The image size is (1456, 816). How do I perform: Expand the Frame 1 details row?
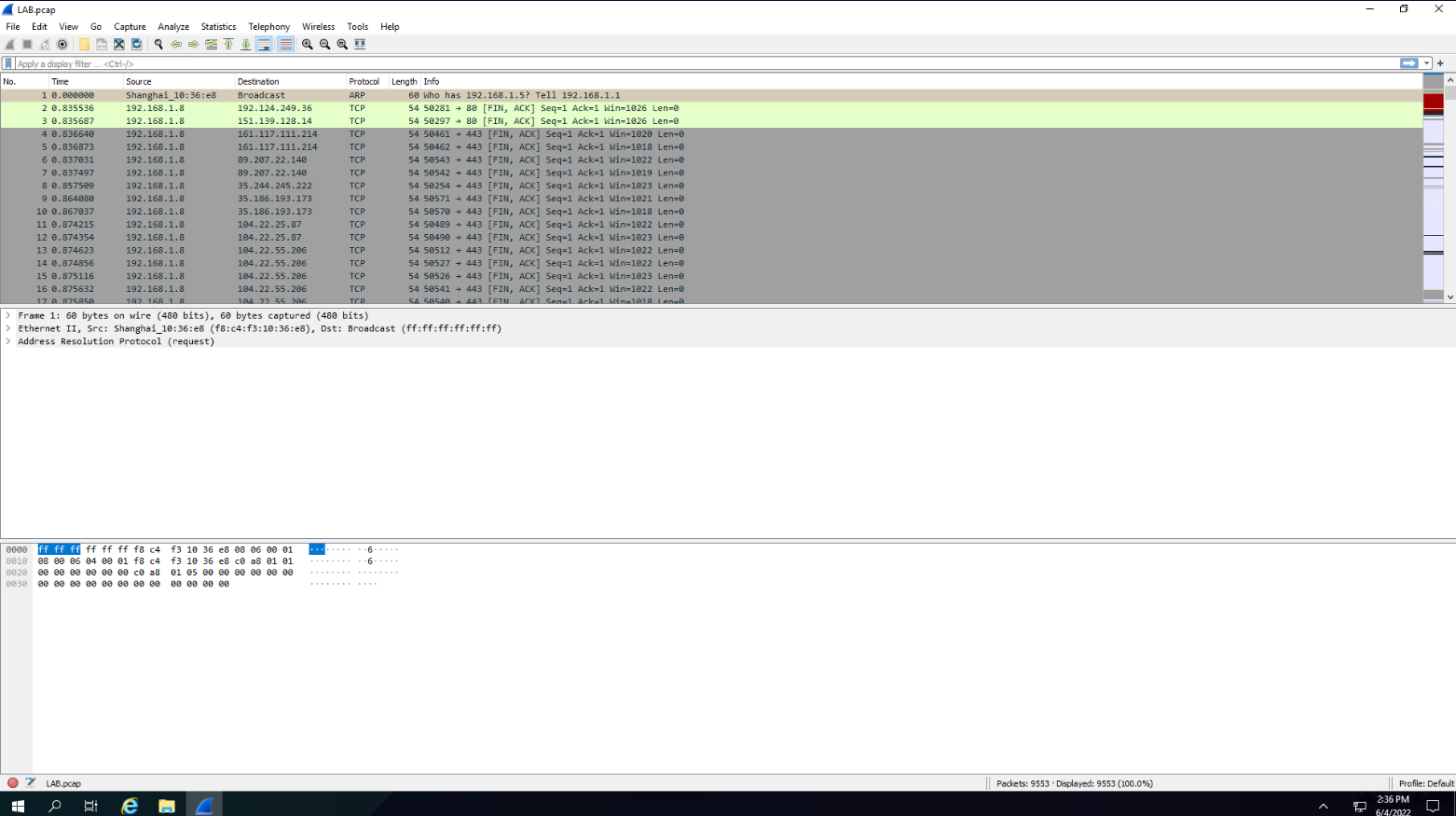click(8, 315)
